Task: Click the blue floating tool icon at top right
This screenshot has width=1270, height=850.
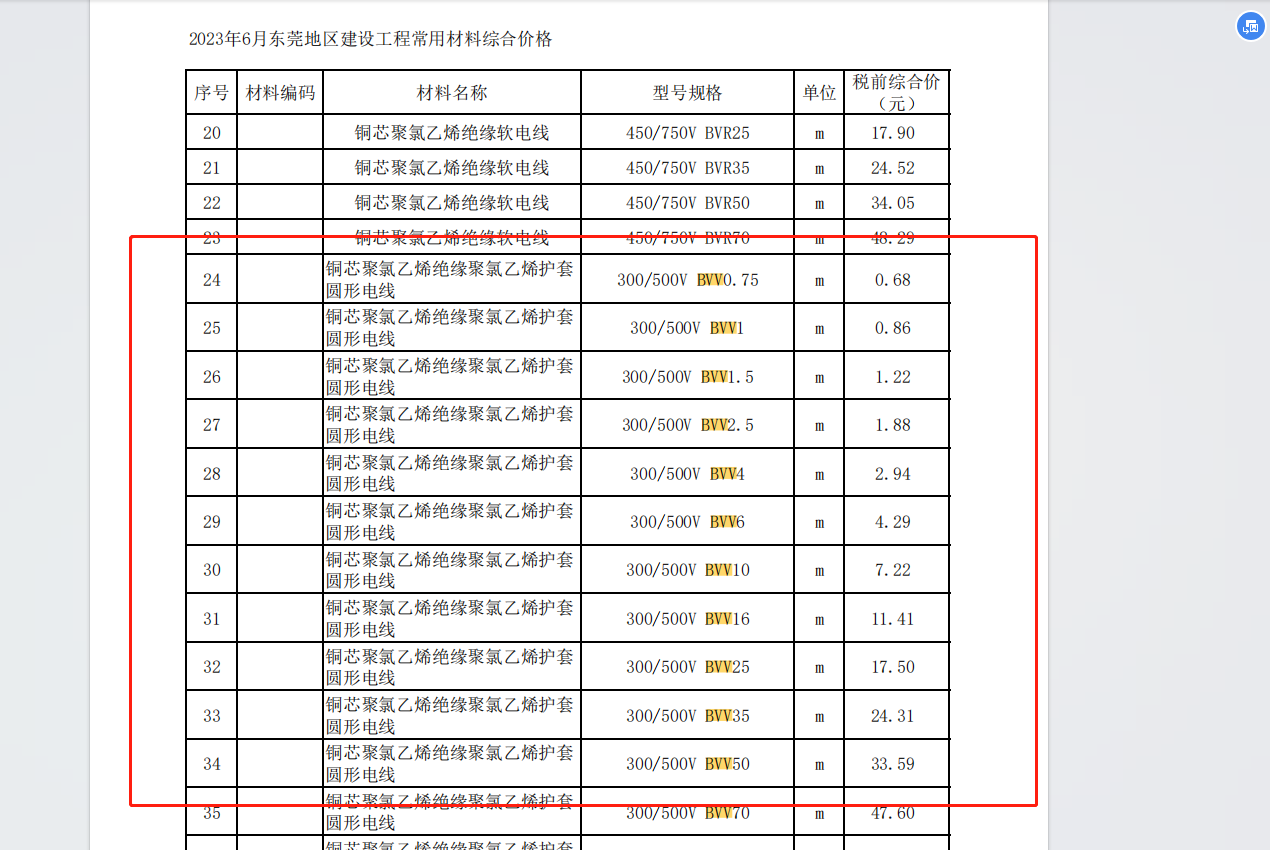Action: pos(1249,27)
